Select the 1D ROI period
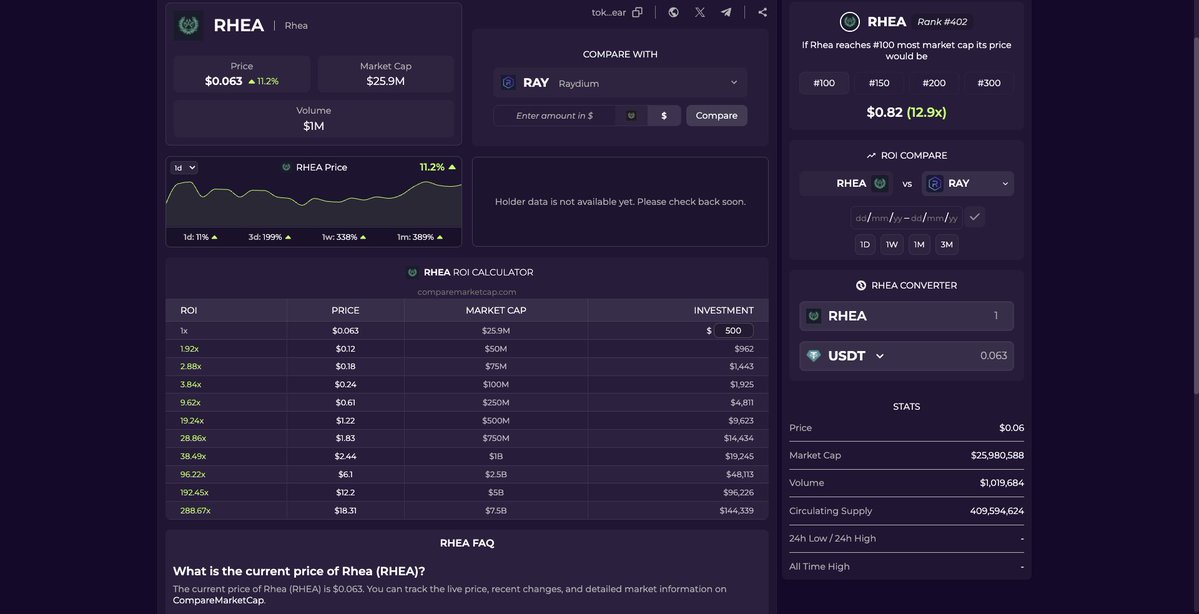 click(865, 245)
